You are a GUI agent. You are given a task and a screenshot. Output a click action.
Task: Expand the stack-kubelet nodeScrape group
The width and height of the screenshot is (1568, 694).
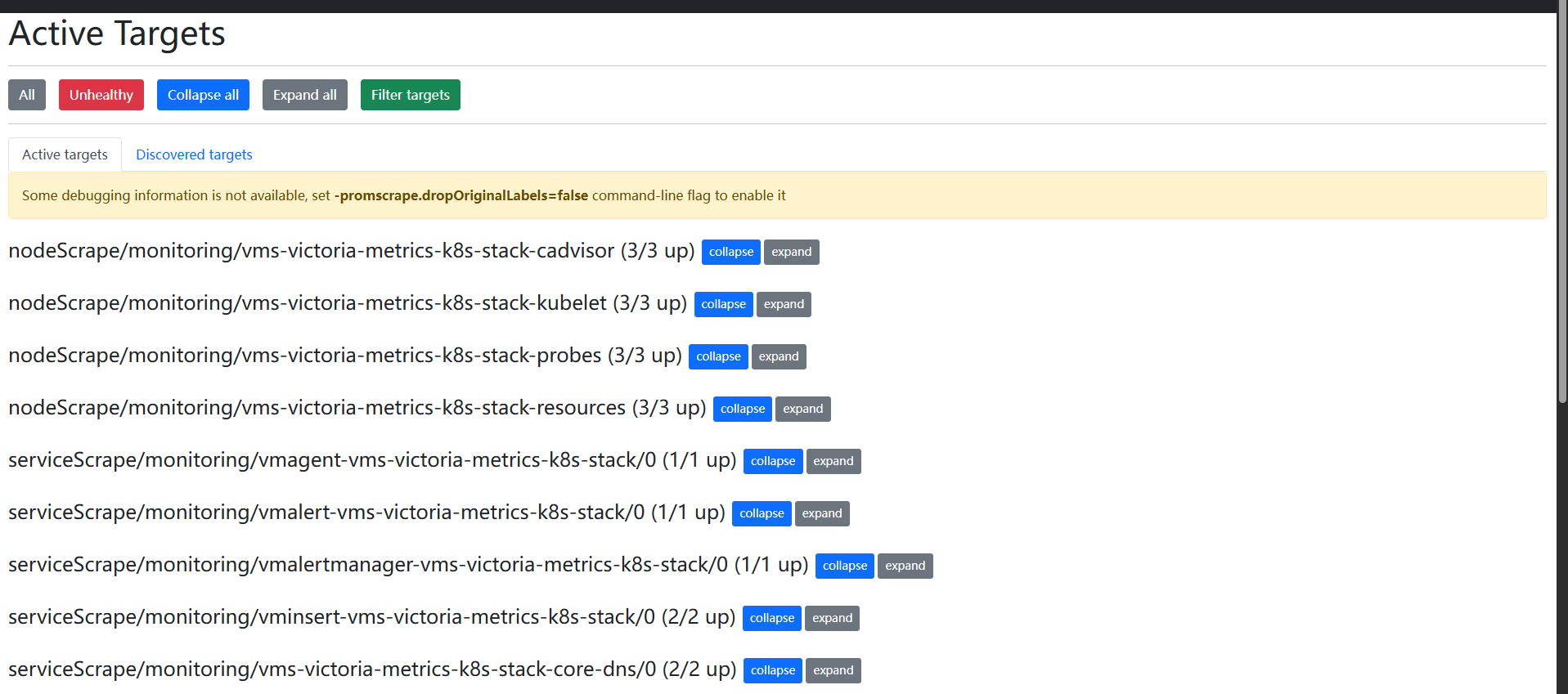pyautogui.click(x=784, y=304)
